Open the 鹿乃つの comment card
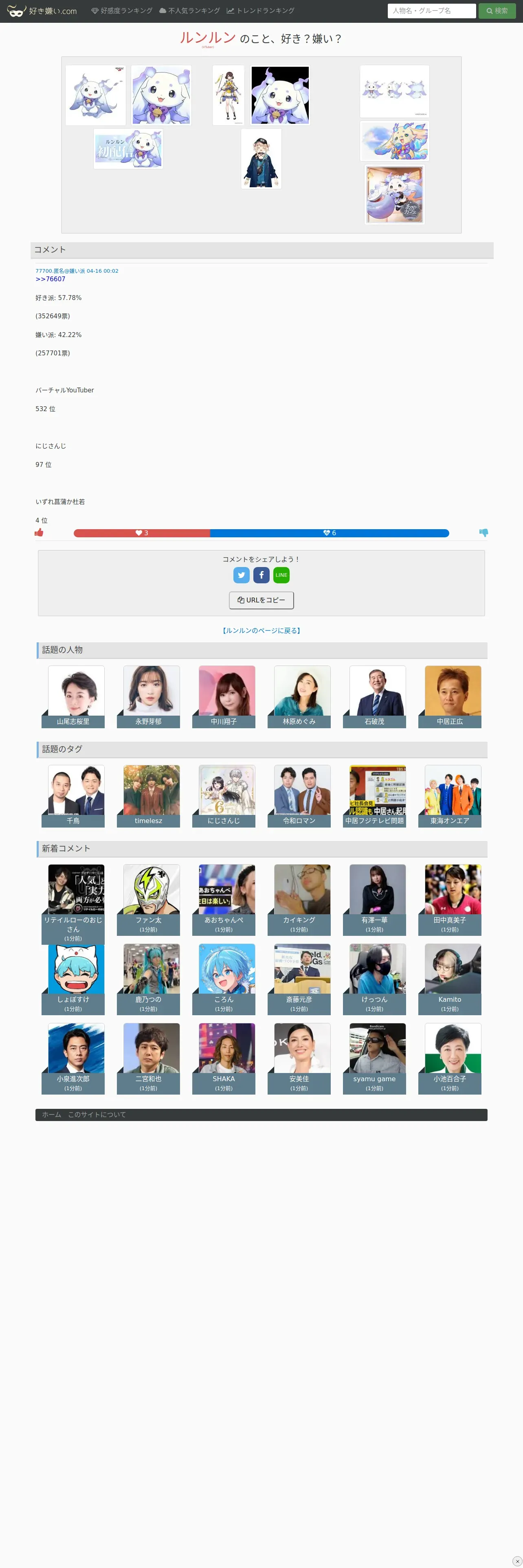Screen dimensions: 523x1568 [149, 979]
